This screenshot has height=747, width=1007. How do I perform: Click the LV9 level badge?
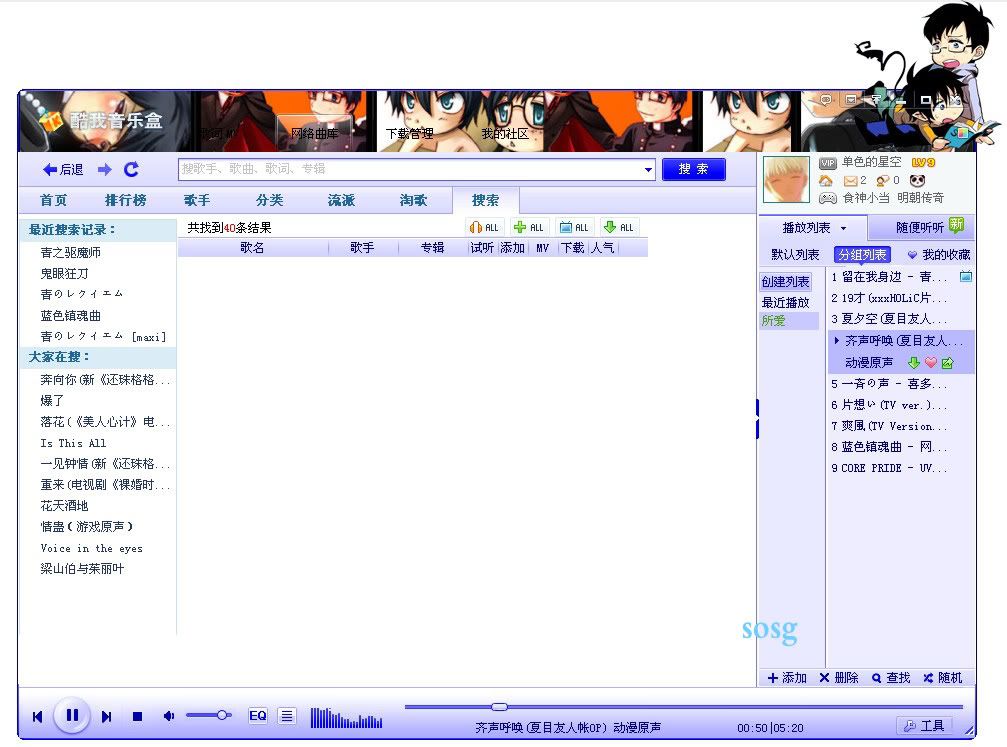click(924, 163)
